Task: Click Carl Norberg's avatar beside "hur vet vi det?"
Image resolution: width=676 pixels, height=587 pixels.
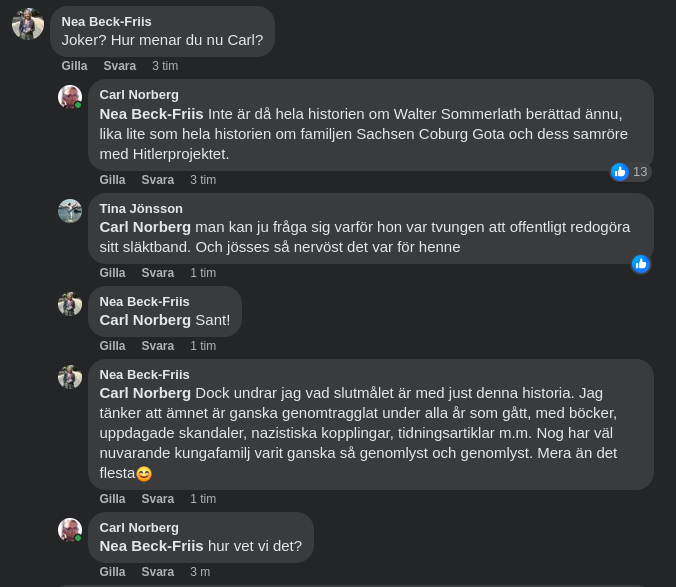Action: (70, 530)
